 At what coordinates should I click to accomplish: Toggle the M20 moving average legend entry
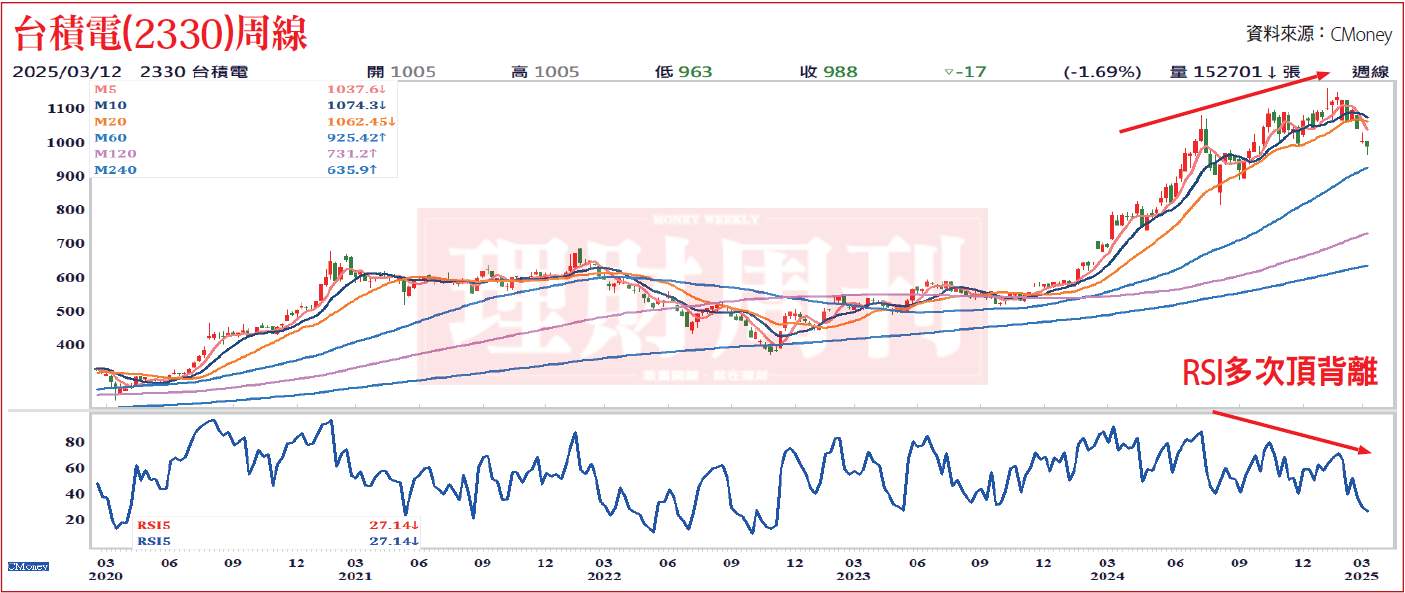tap(109, 121)
